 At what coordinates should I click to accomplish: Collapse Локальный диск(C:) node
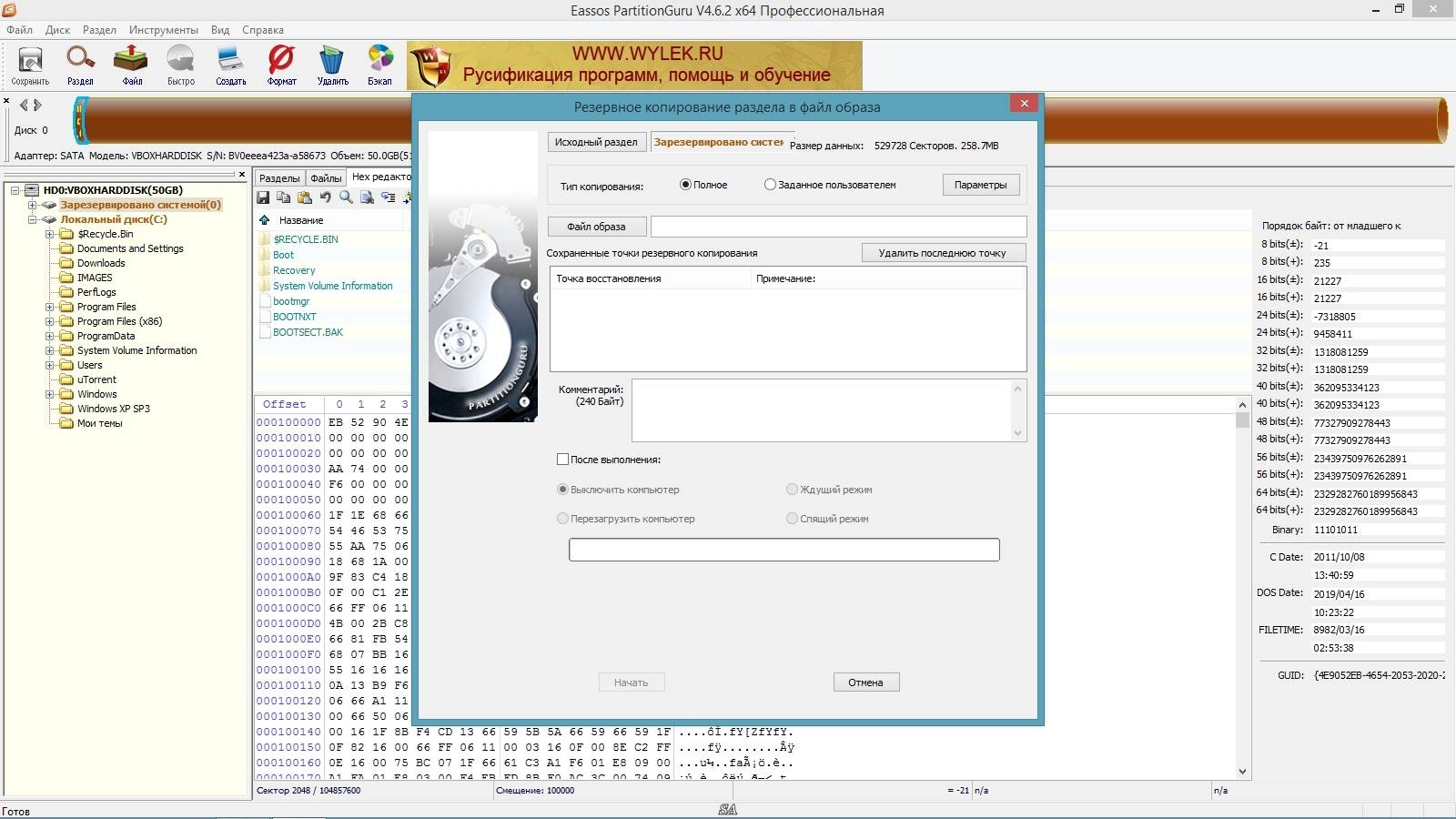(x=32, y=219)
